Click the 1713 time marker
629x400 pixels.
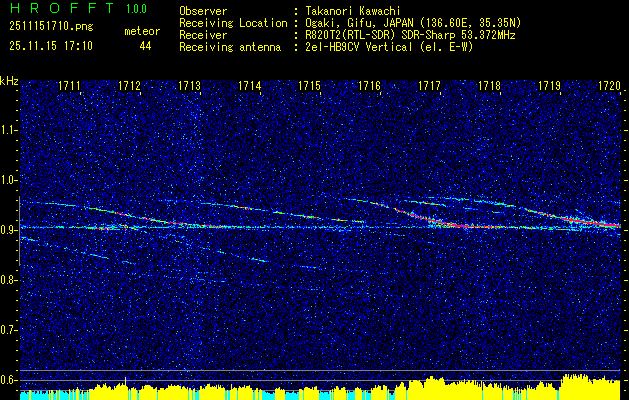[189, 86]
